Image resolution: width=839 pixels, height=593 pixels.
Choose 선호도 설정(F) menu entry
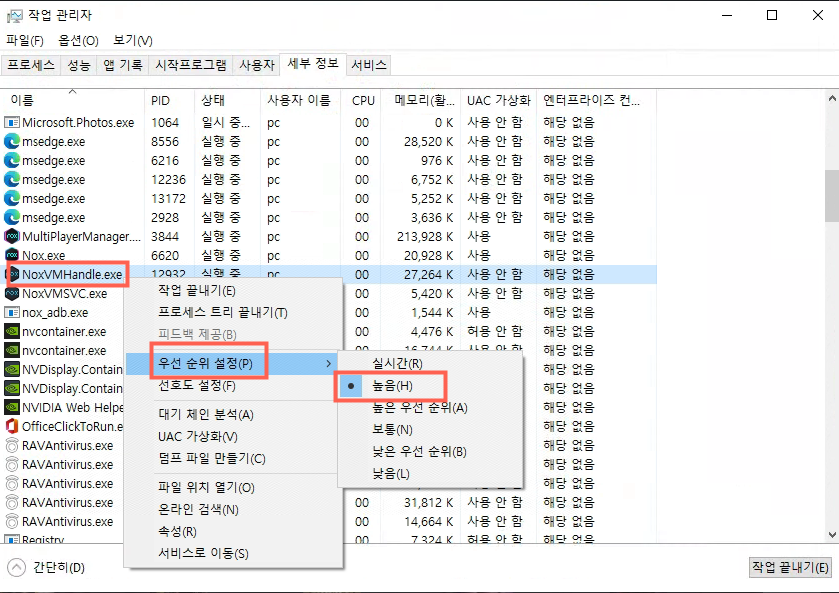click(197, 385)
